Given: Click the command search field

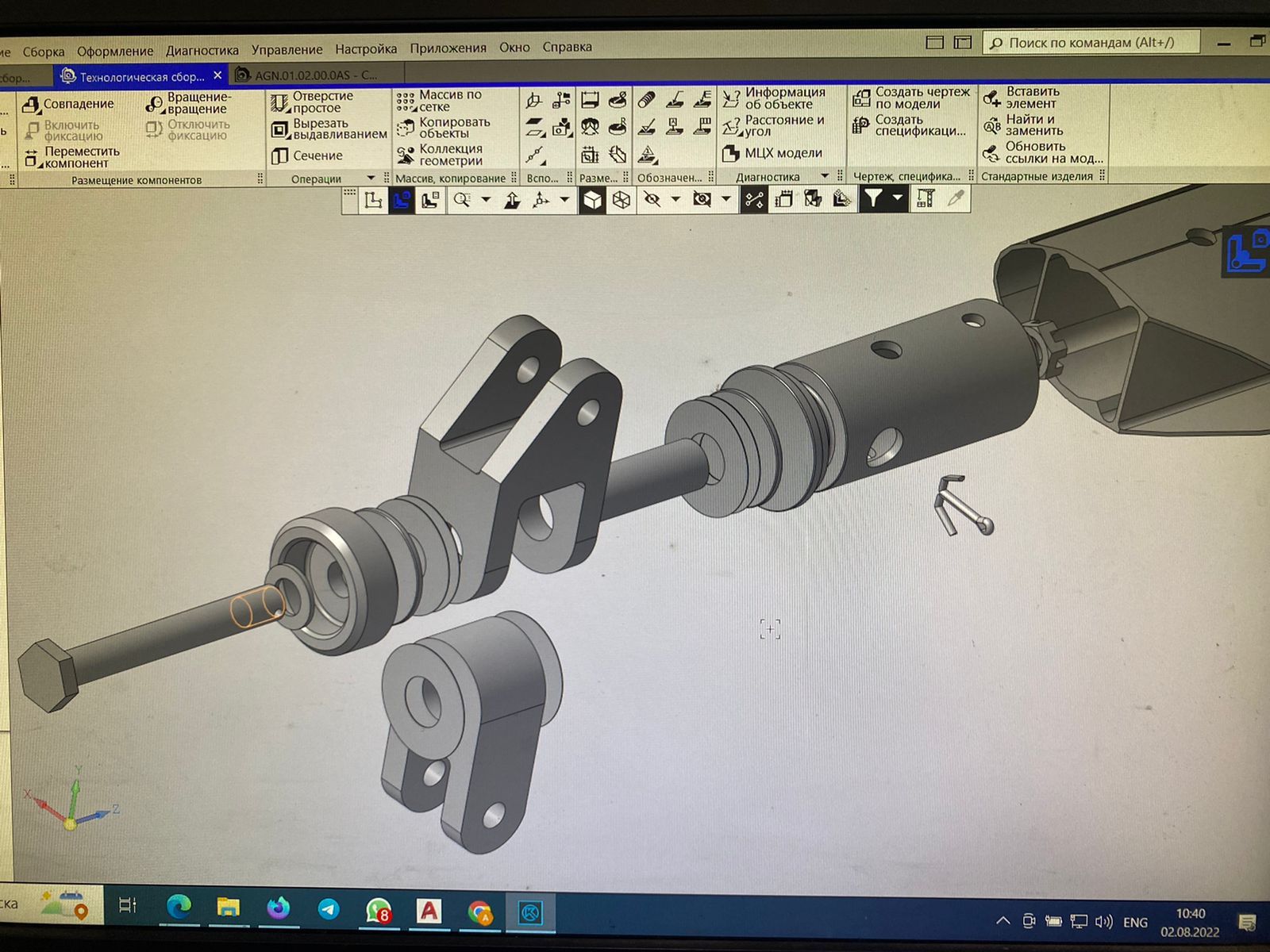Looking at the screenshot, I should 1091,43.
